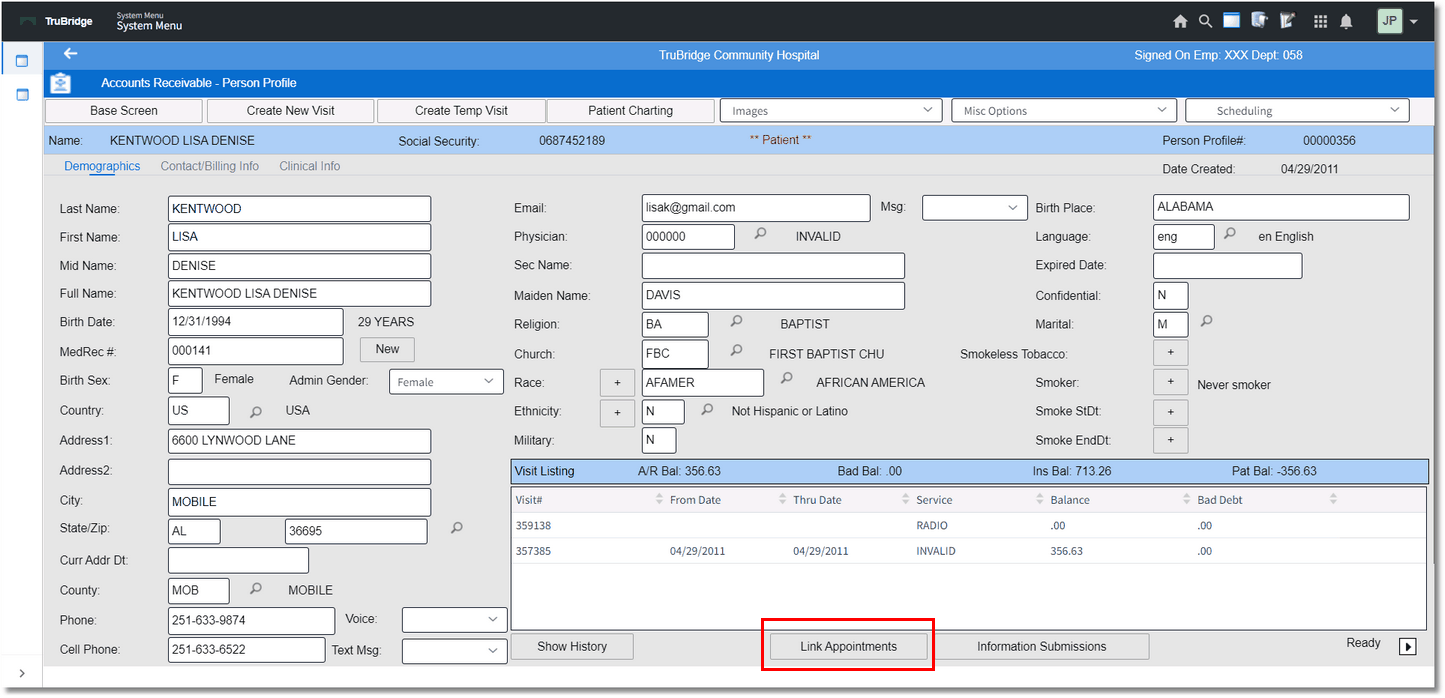Click Base Screen button

(124, 110)
